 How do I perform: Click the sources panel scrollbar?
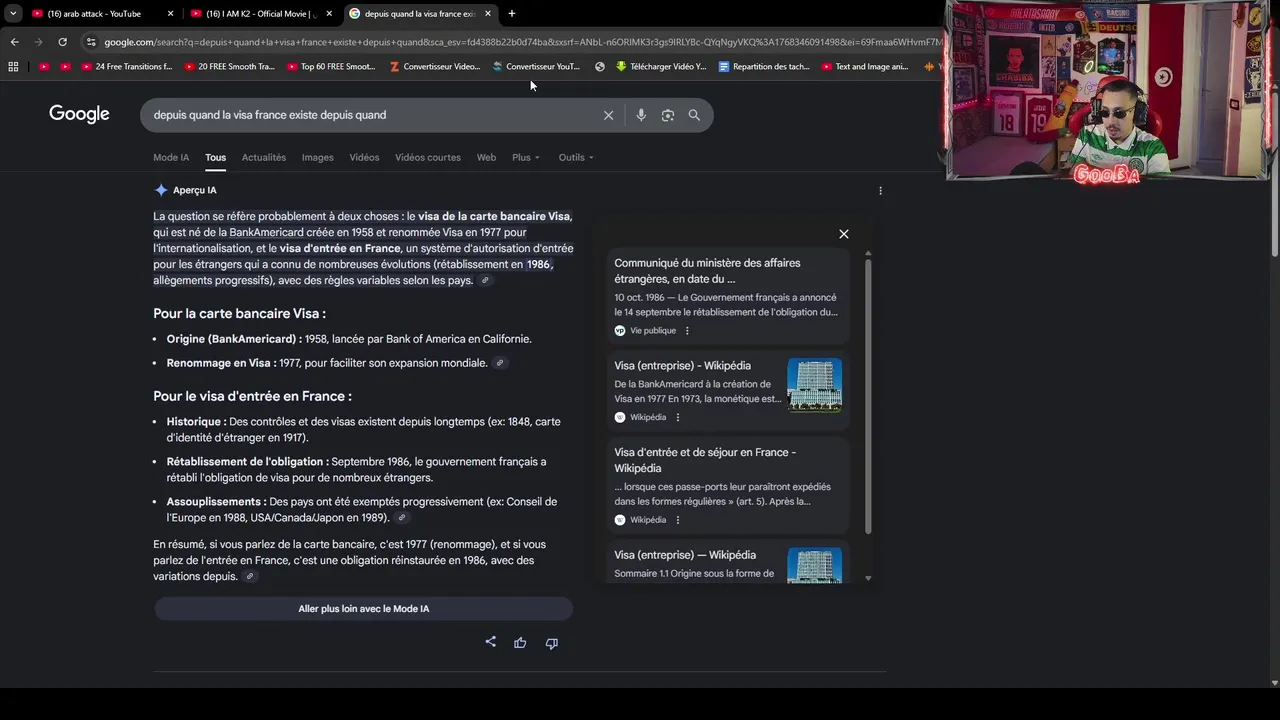click(x=868, y=397)
